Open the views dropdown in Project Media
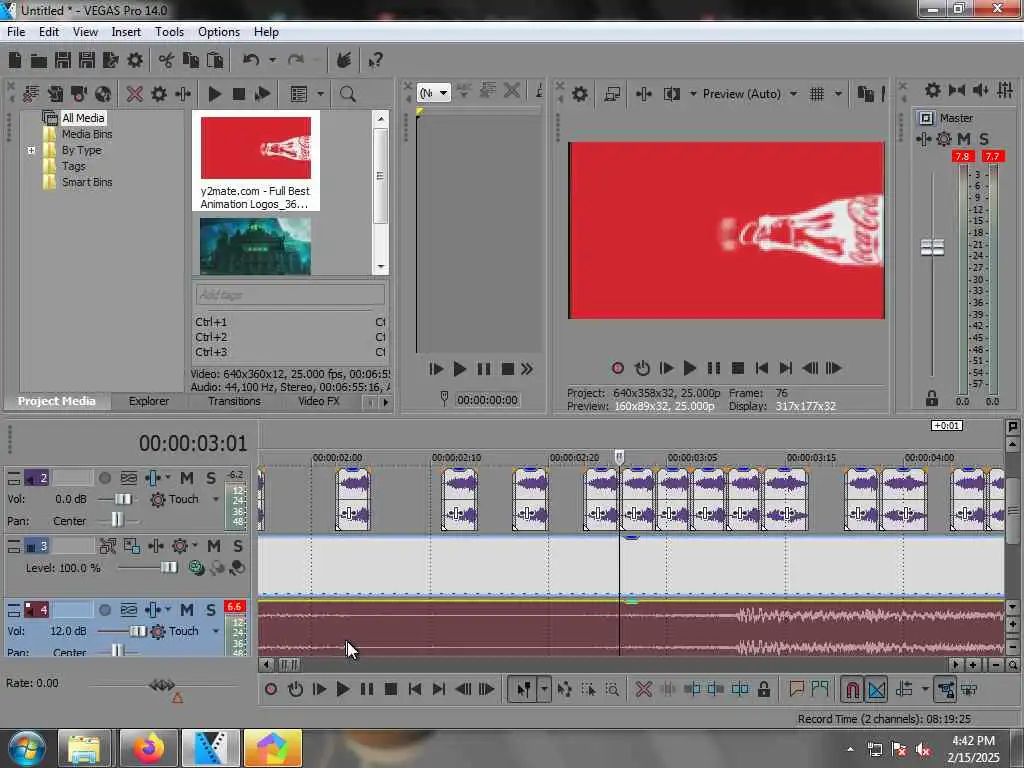 (x=320, y=94)
